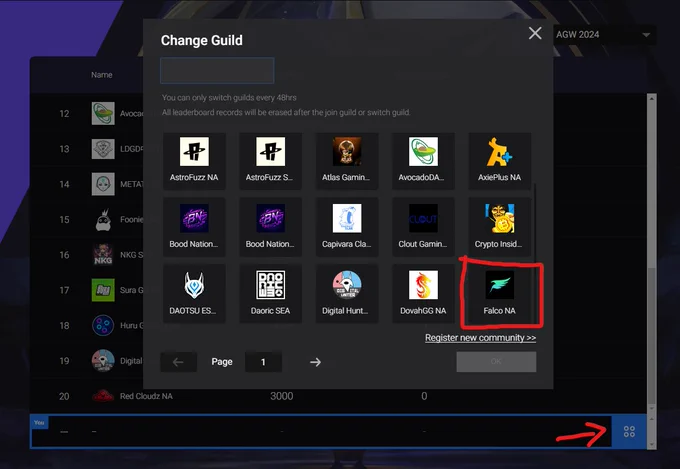Click the guild search input field

[x=217, y=70]
